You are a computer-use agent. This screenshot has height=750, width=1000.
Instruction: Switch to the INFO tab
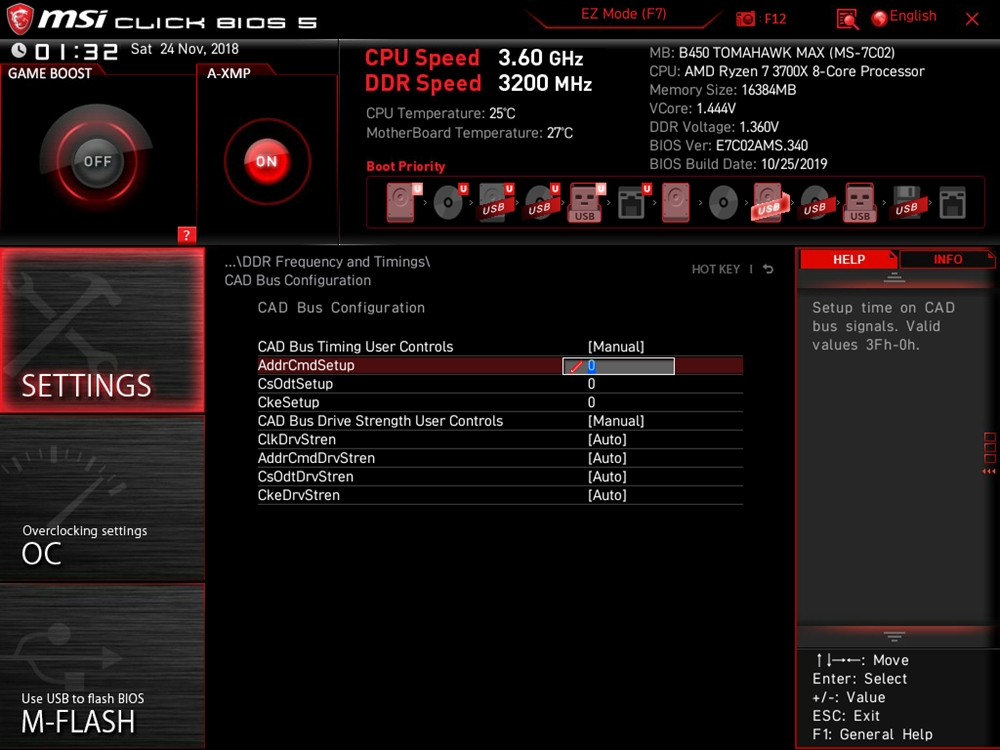[948, 260]
